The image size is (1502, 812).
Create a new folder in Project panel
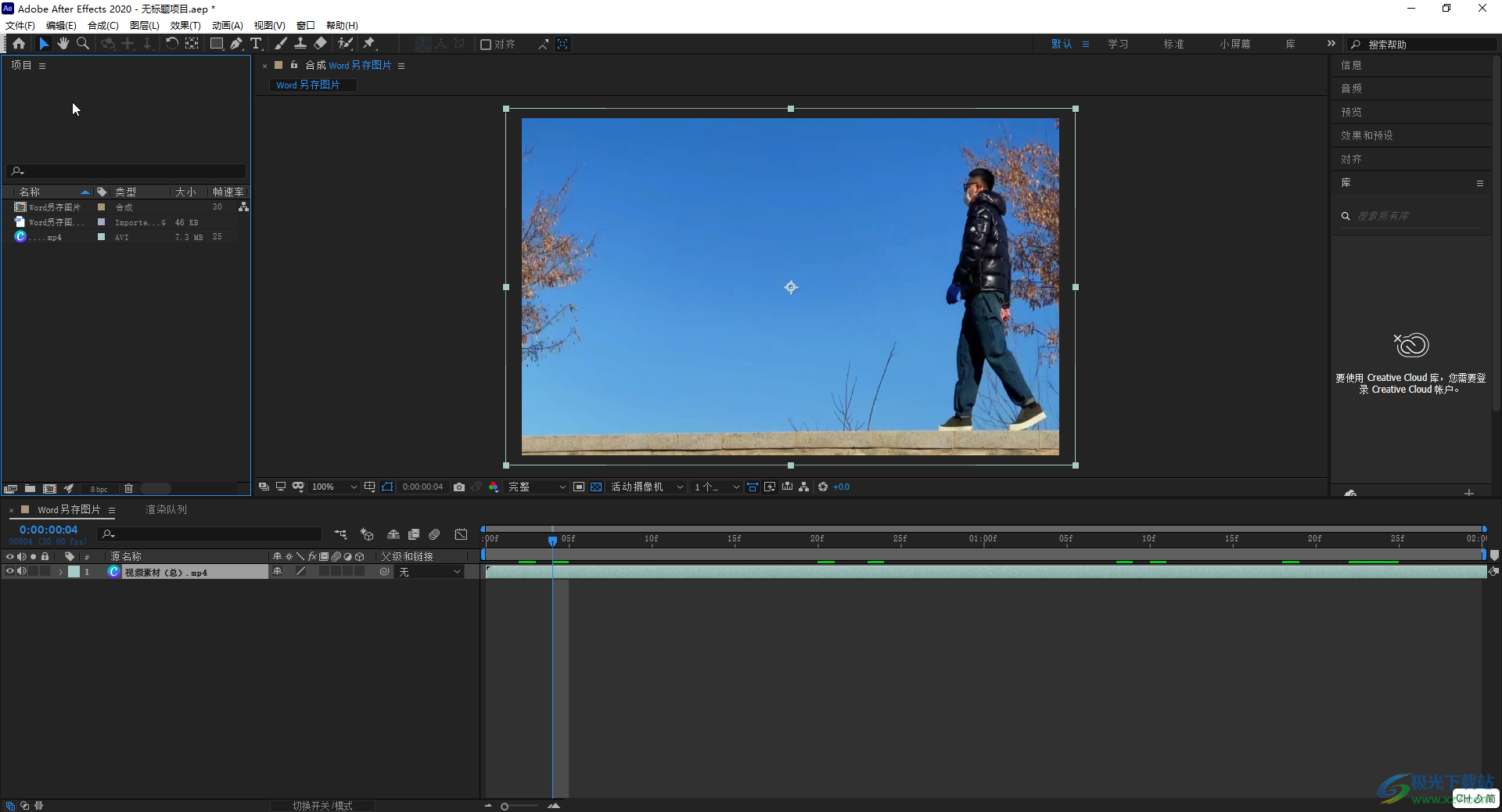[x=30, y=489]
